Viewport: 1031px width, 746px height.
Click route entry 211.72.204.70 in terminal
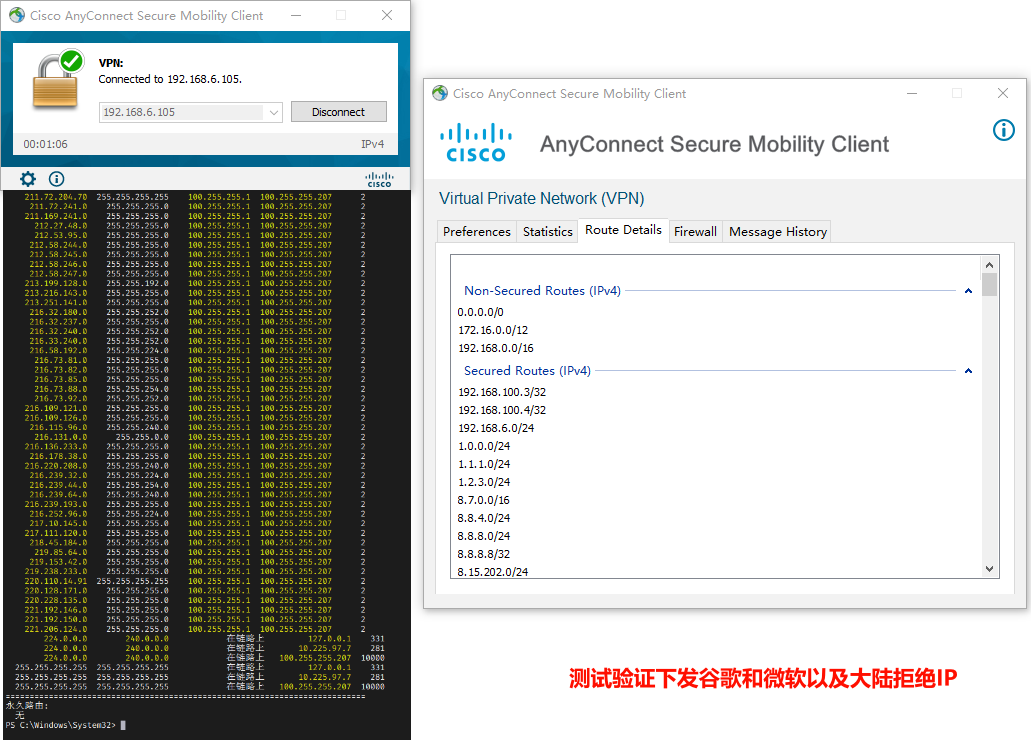pos(56,197)
